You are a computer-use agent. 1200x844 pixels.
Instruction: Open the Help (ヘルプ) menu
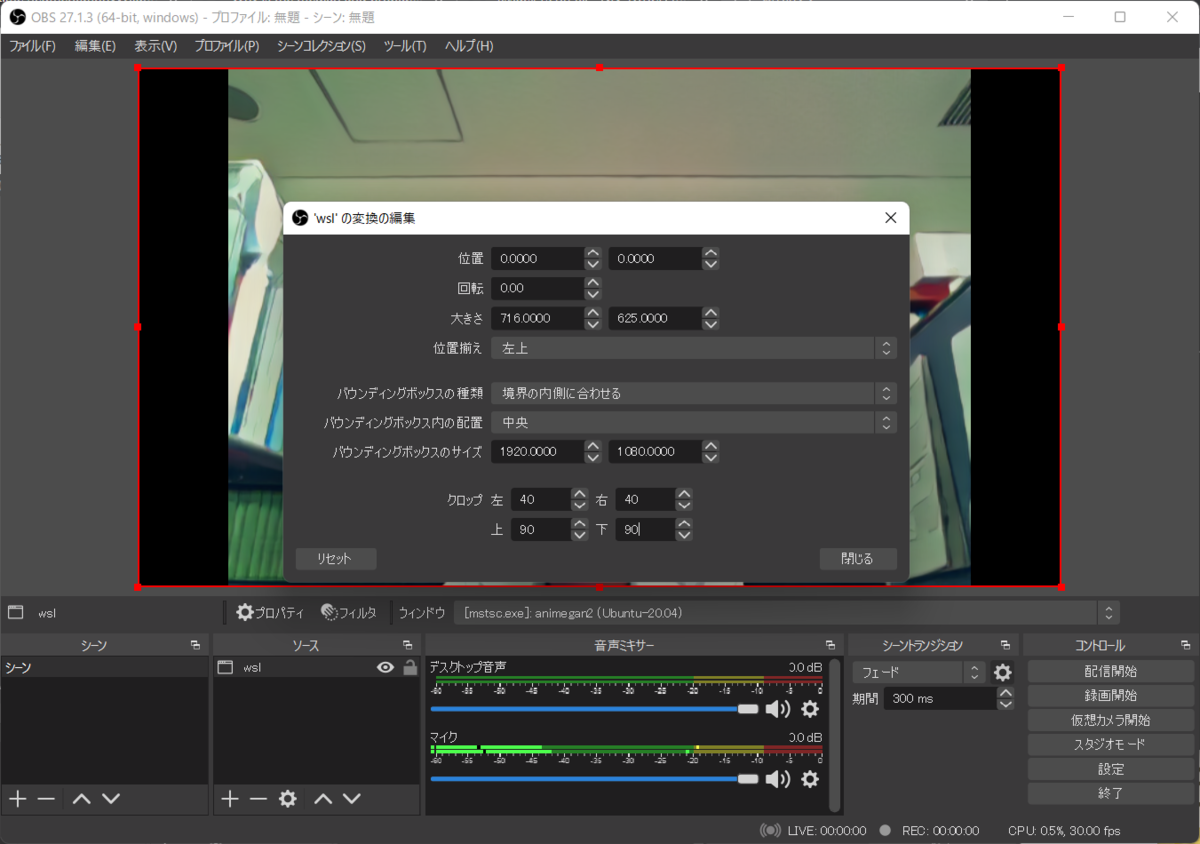[469, 46]
